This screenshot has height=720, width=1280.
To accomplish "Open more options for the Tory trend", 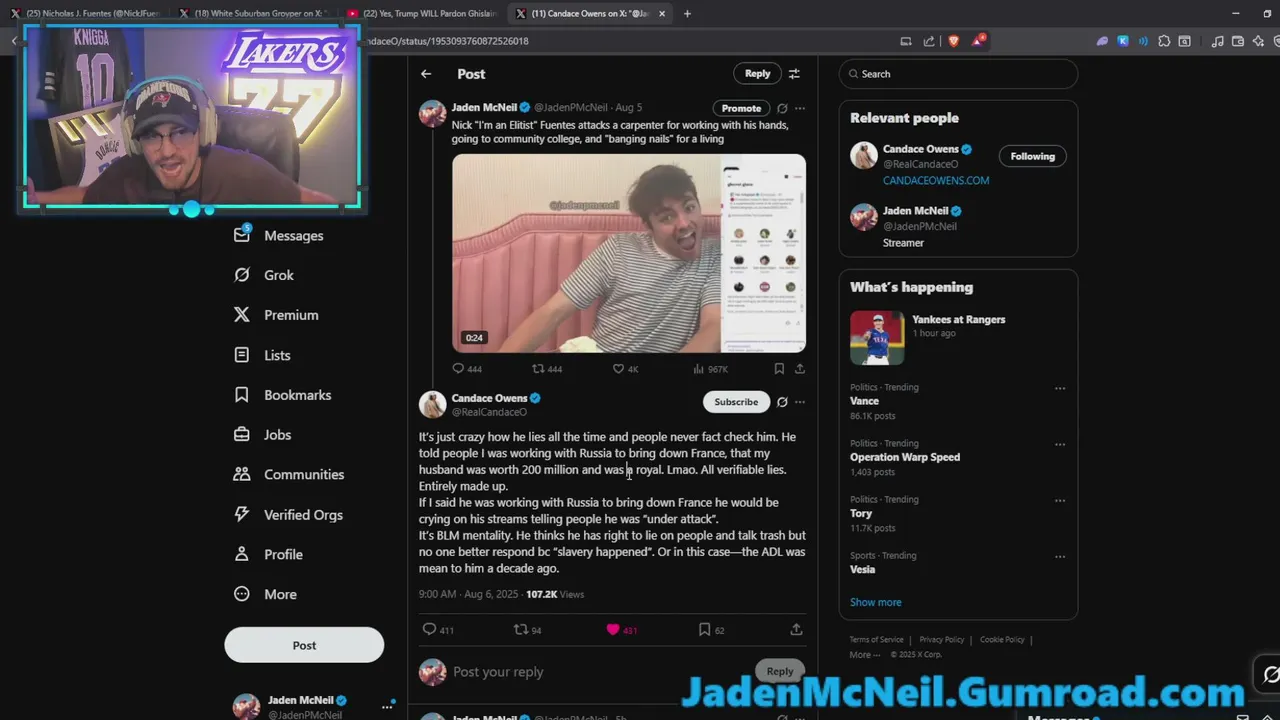I will 1060,501.
